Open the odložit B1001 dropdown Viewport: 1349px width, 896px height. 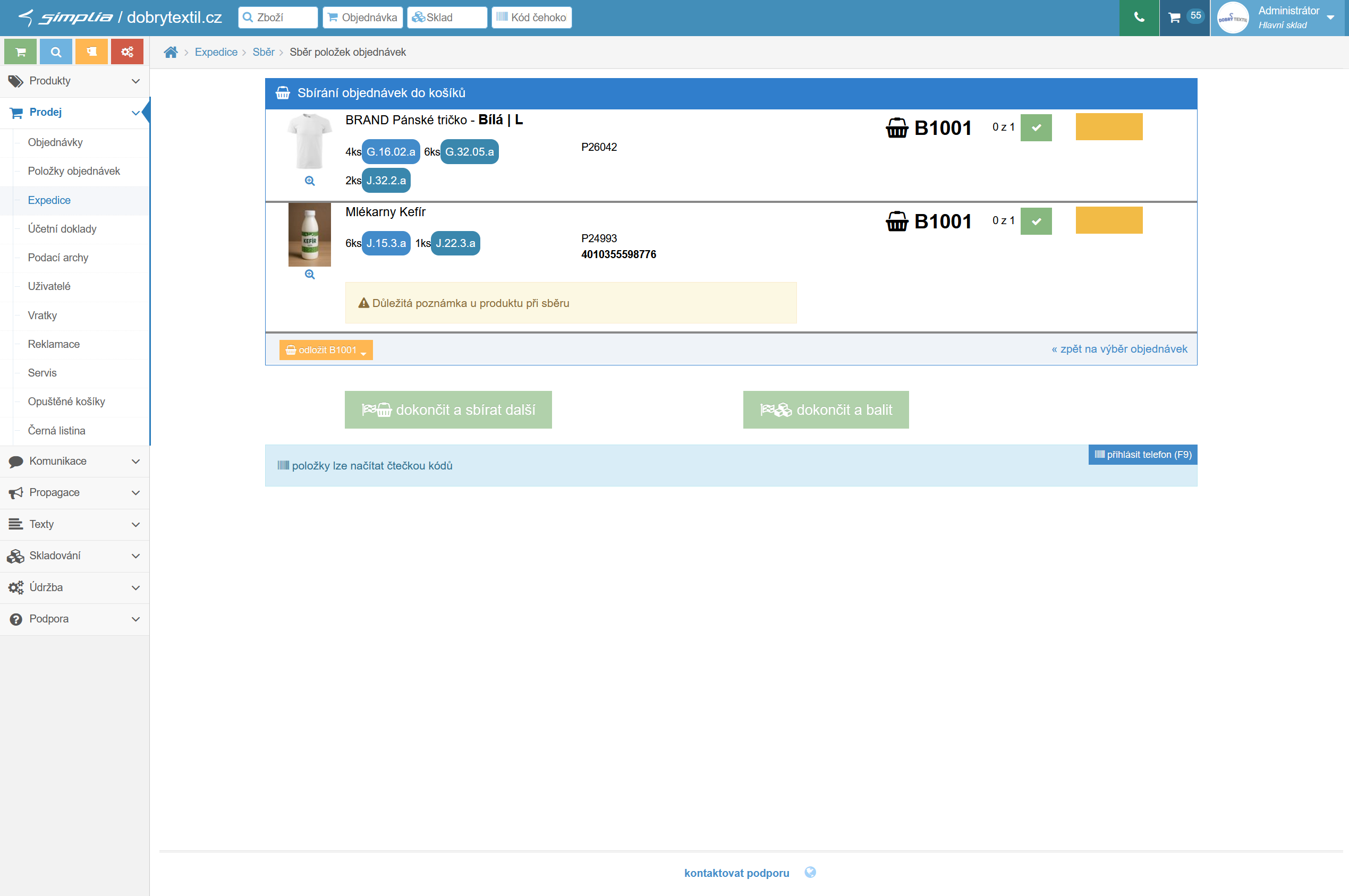point(326,349)
